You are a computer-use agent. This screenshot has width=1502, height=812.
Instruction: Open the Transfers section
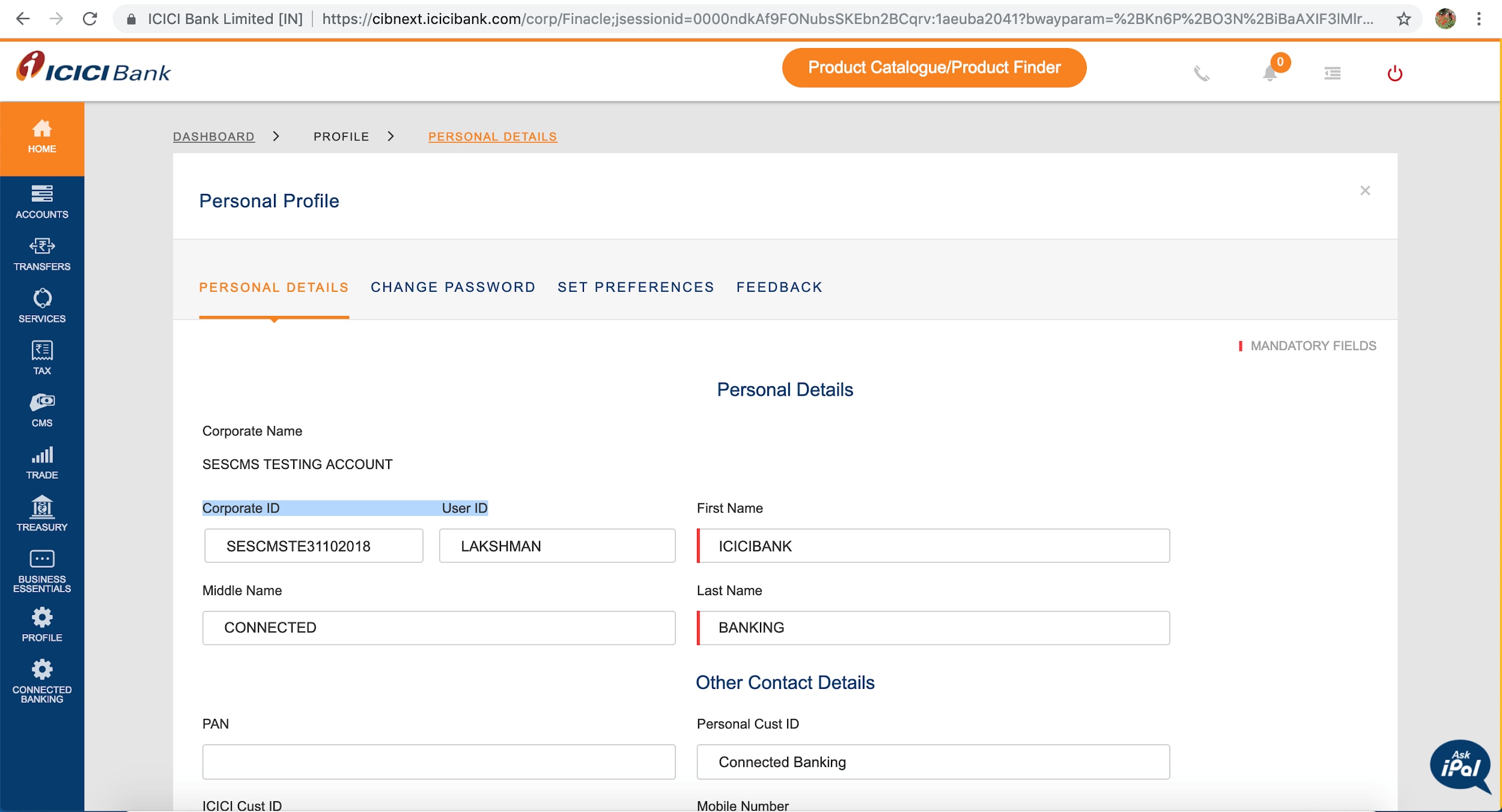point(42,254)
